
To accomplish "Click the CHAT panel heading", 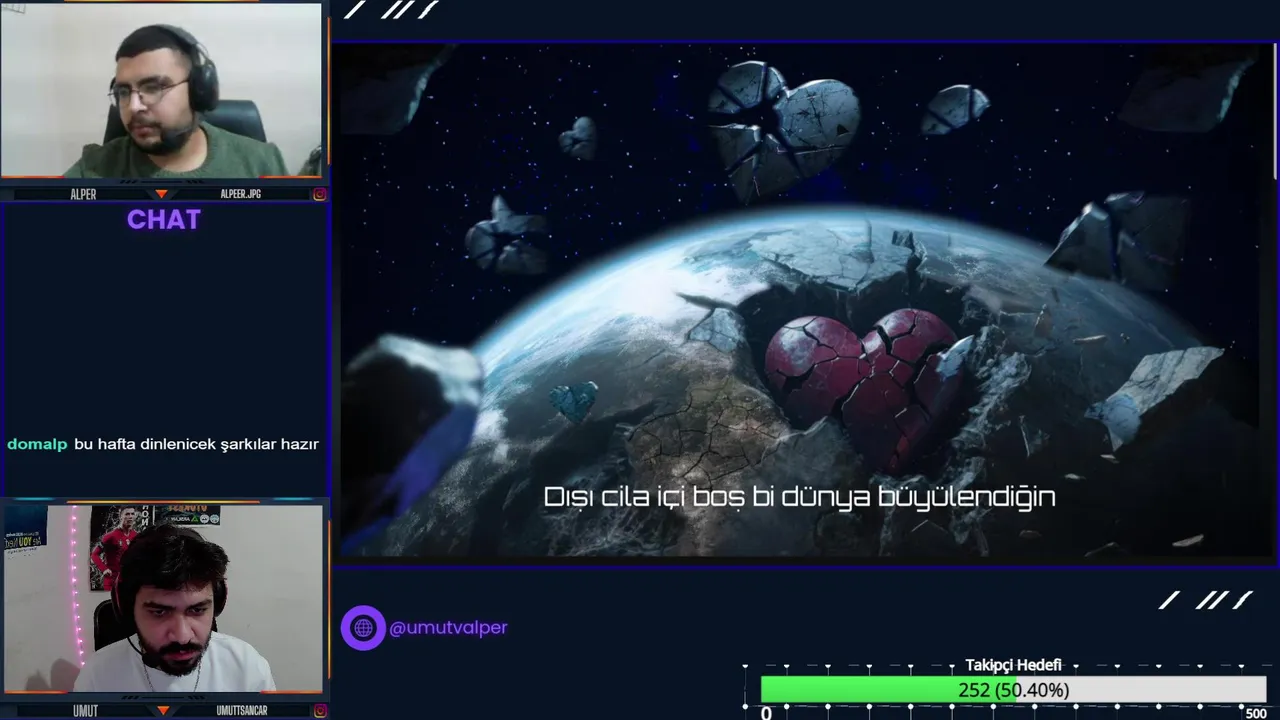I will 164,220.
